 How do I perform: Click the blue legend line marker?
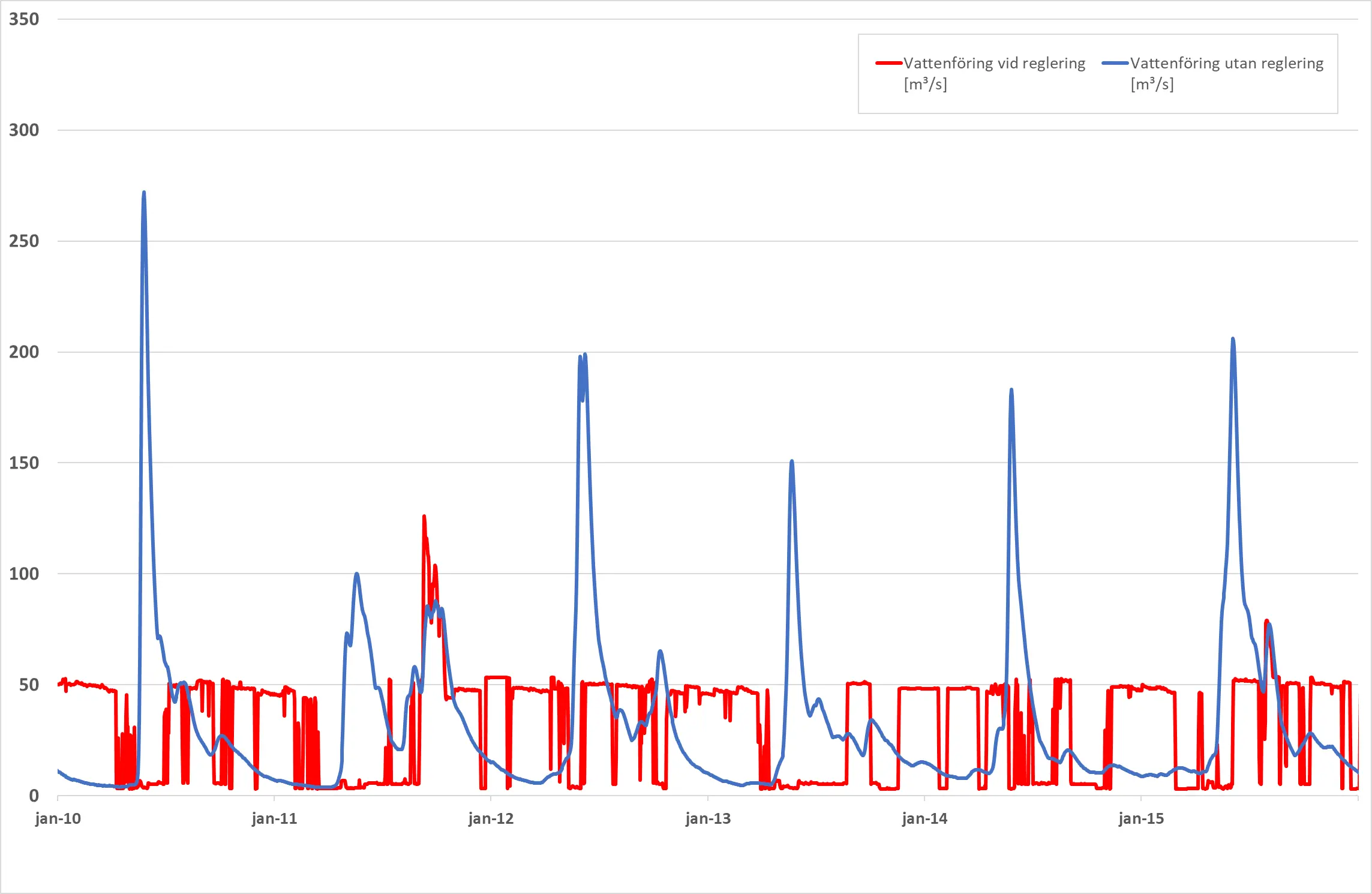coord(1115,63)
